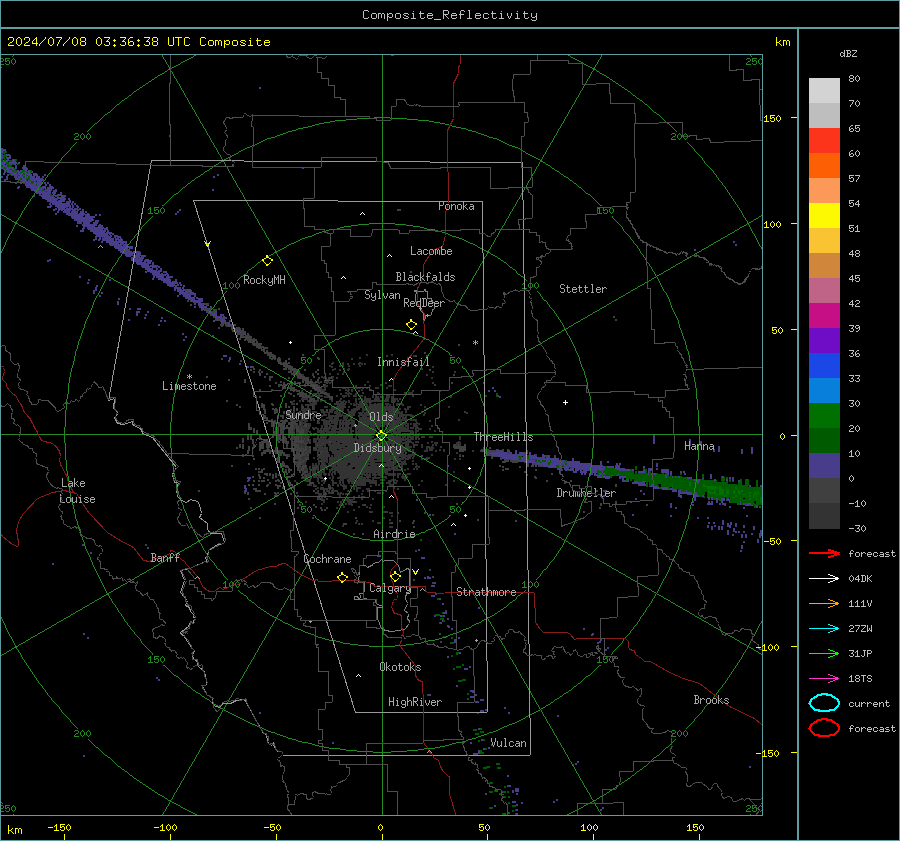Click the dBZ legend heading
The height and width of the screenshot is (841, 900).
[848, 53]
